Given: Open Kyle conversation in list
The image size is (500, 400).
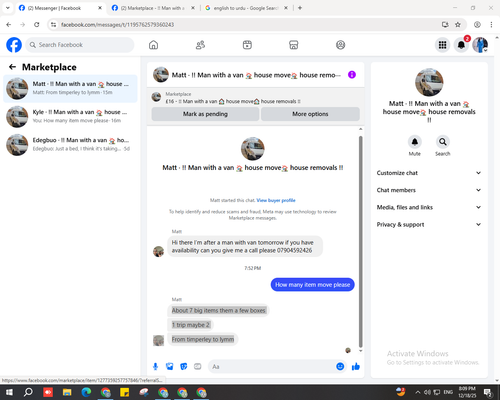Looking at the screenshot, I should 70,117.
